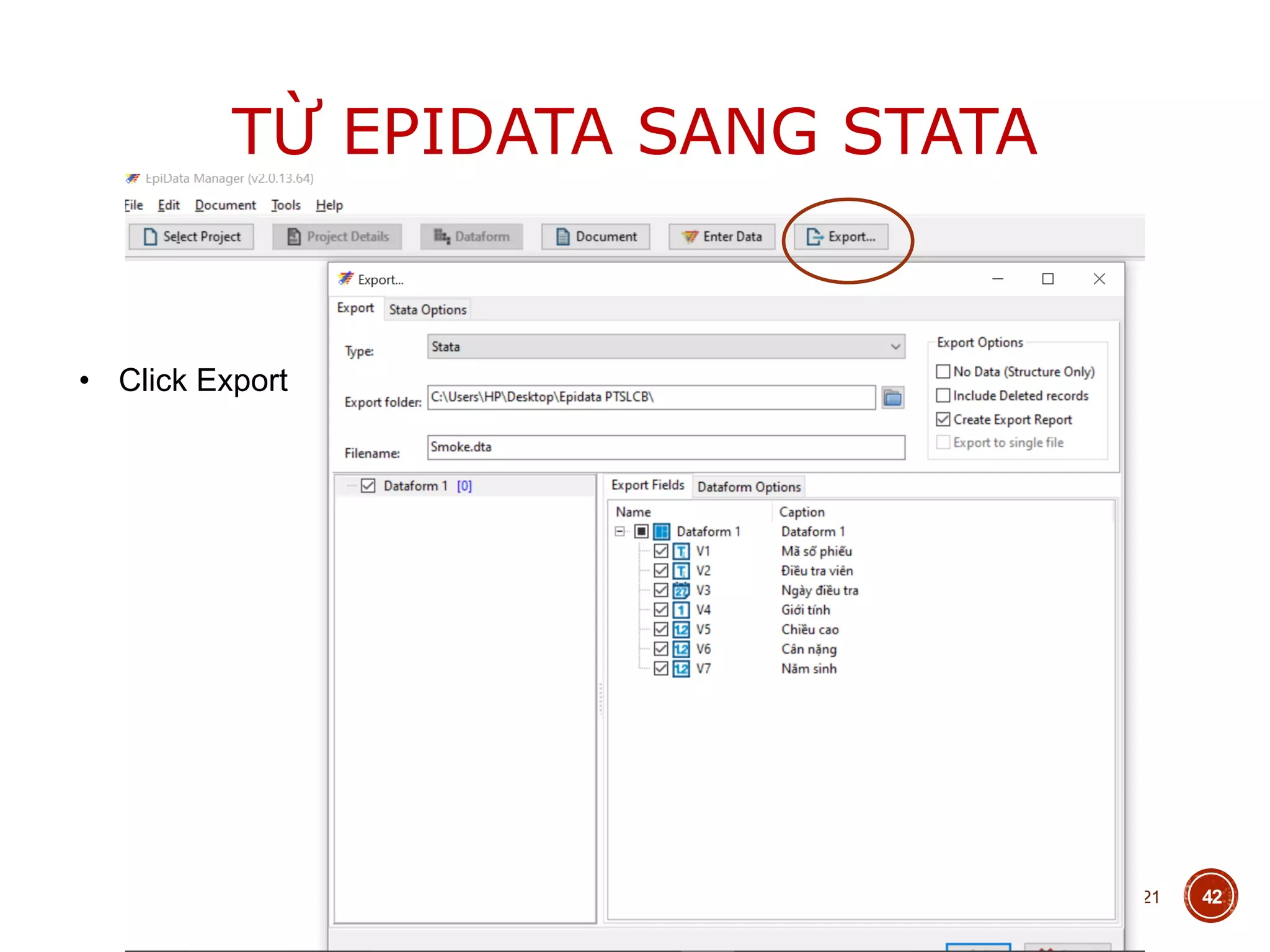
Task: Uncheck field V4 checkbox
Action: coord(661,610)
